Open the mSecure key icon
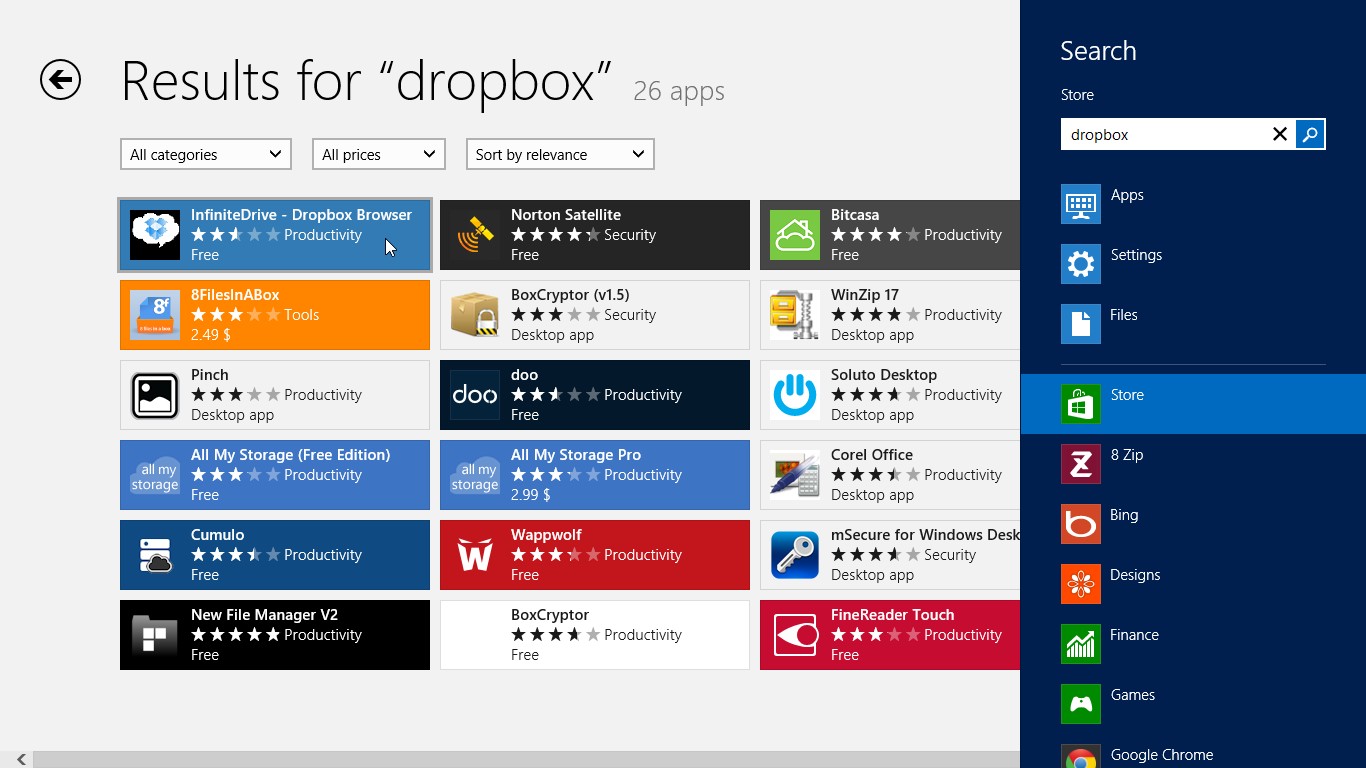Image resolution: width=1366 pixels, height=768 pixels. [x=795, y=555]
